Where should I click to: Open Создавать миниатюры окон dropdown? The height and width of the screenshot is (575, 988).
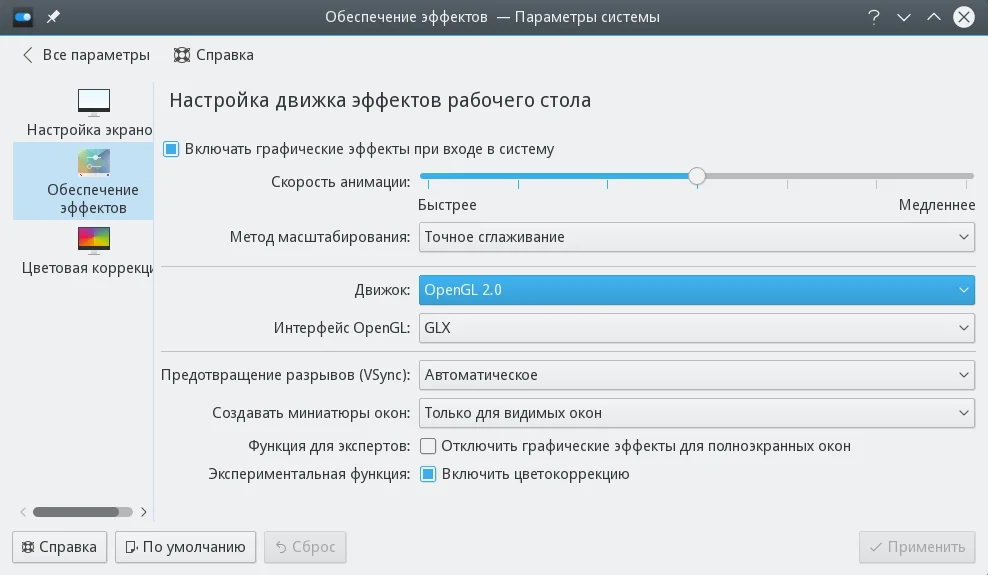(697, 413)
